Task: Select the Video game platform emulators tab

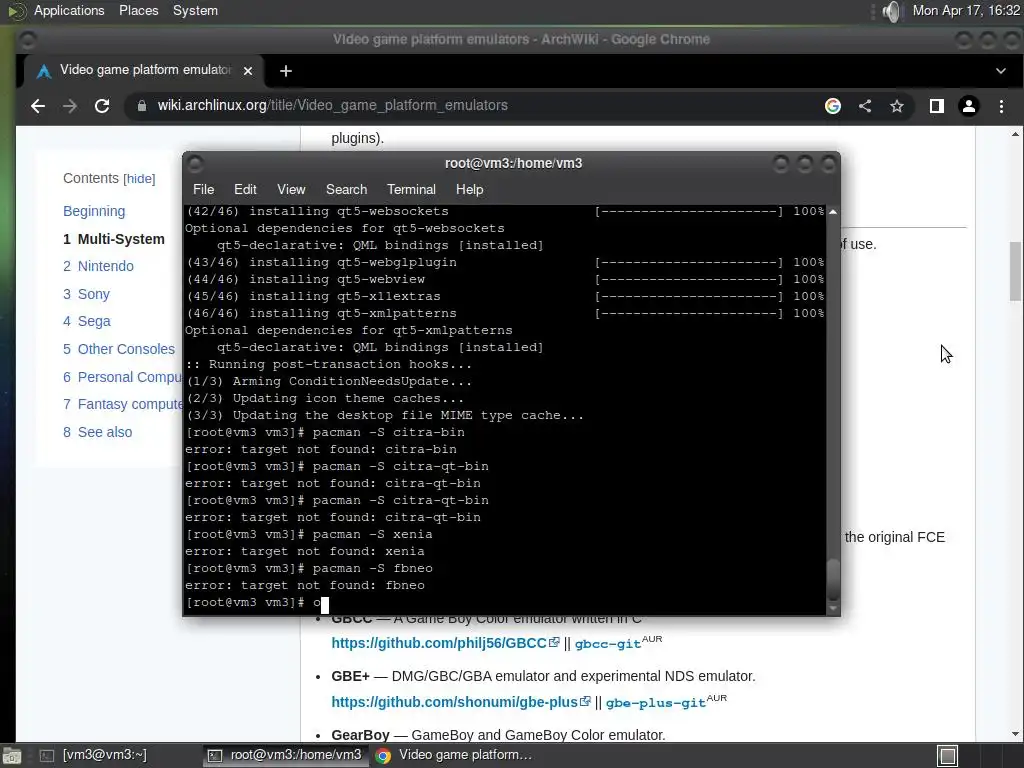Action: click(x=145, y=71)
